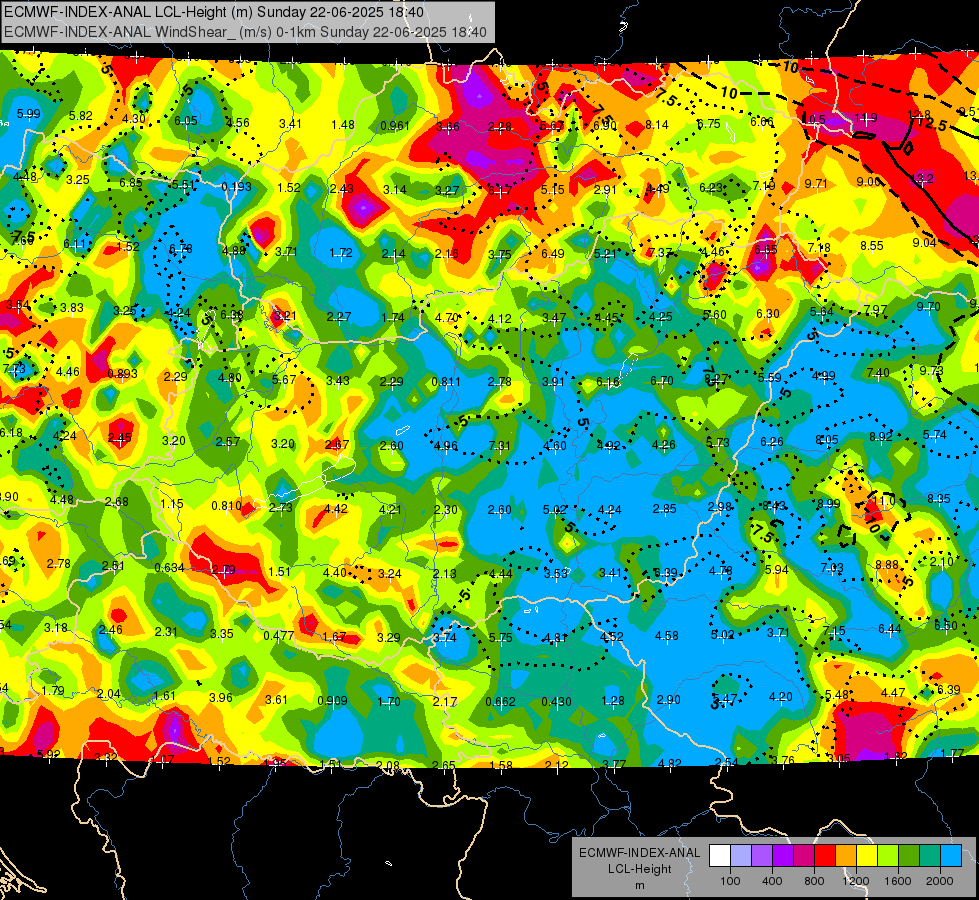Click the wind shear value 0.961
Viewport: 979px width, 900px height.
395,126
